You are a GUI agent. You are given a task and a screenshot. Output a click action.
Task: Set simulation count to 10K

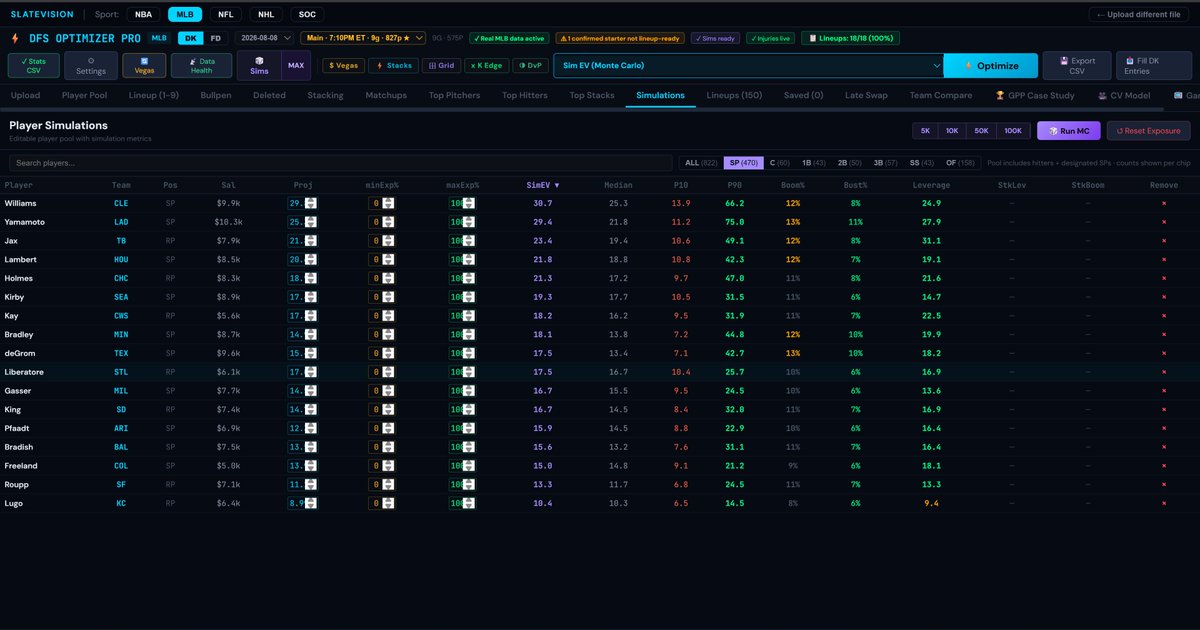952,131
